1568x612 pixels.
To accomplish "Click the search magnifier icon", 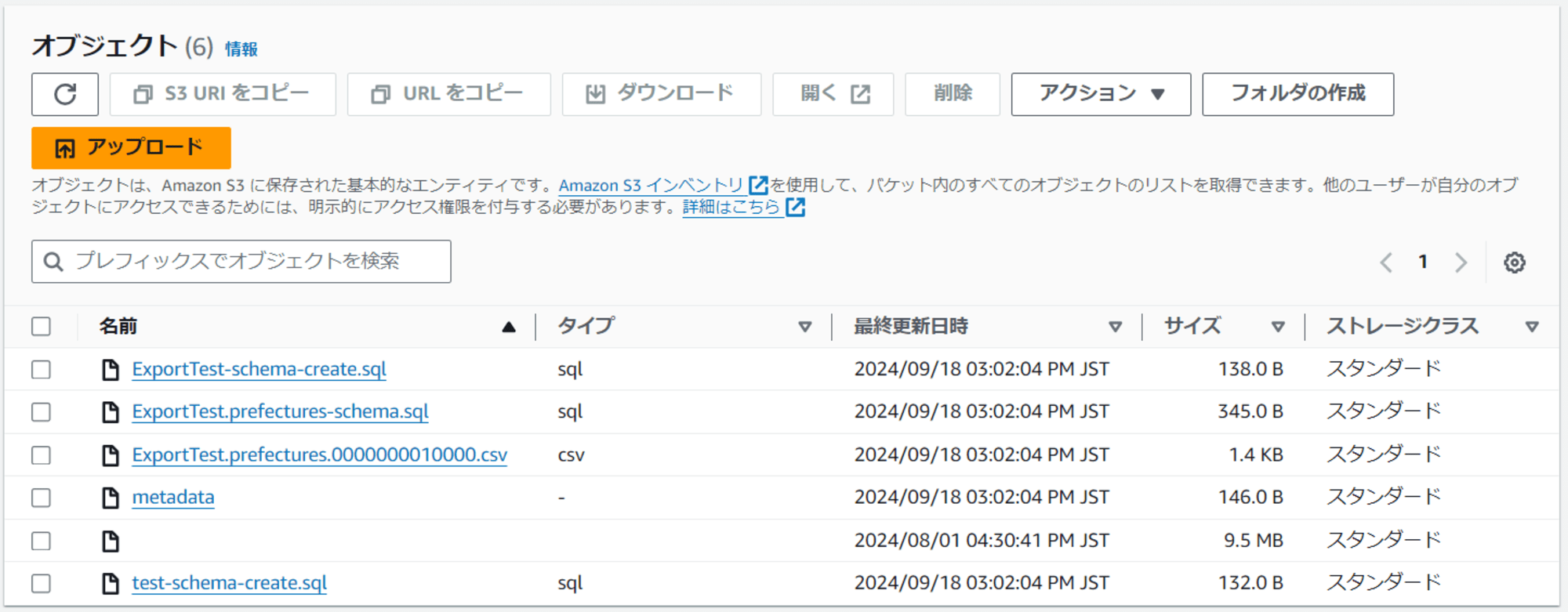I will tap(53, 262).
